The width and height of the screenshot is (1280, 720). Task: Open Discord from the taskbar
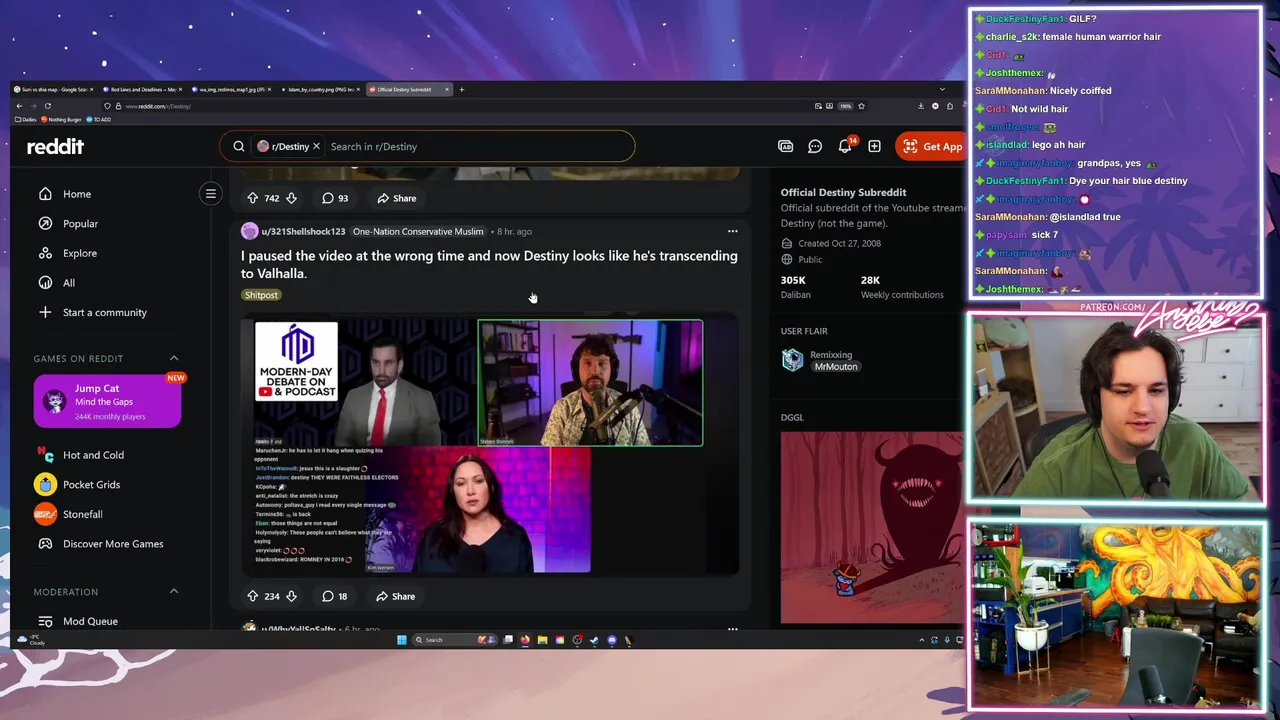tap(612, 640)
